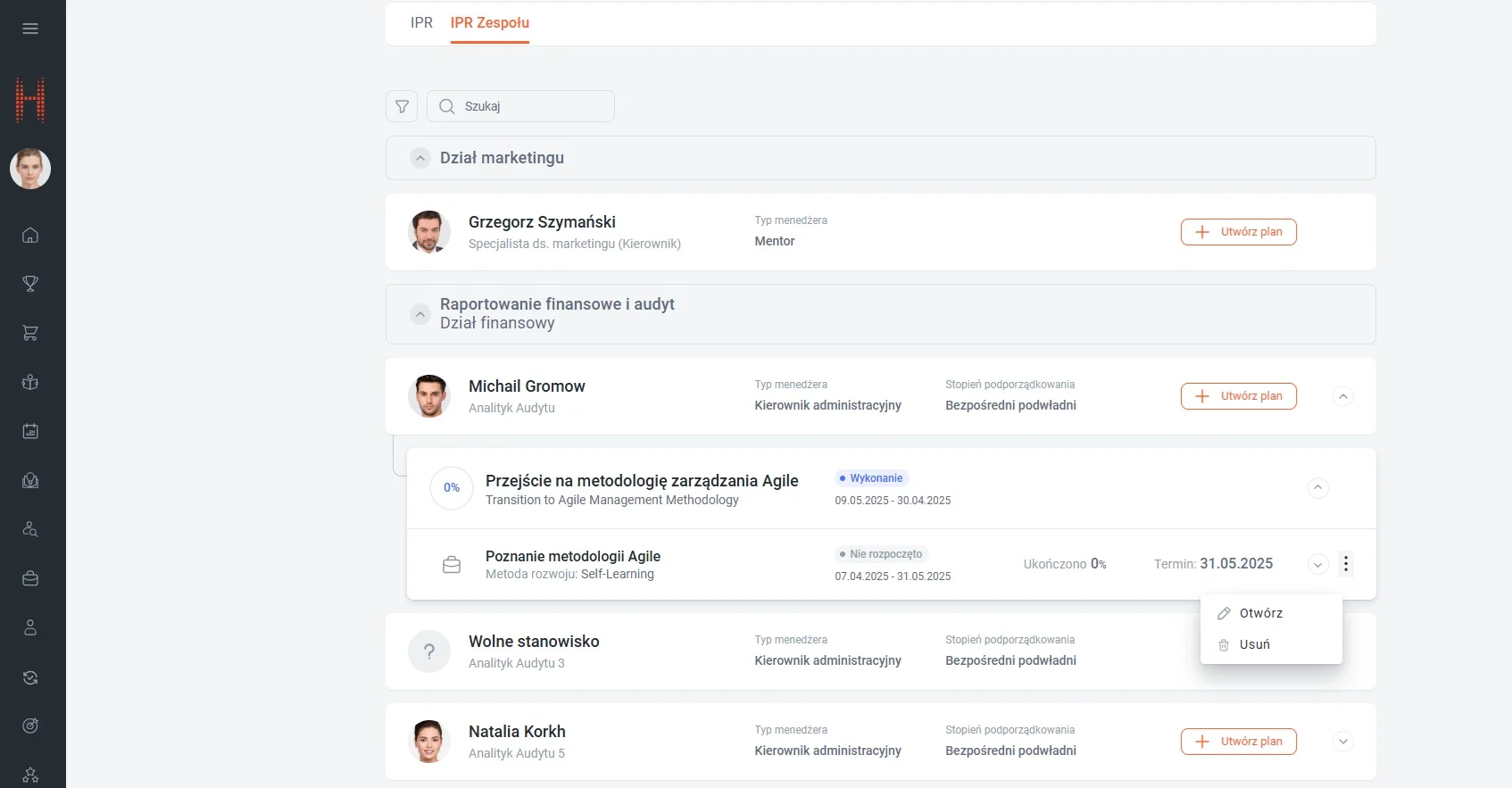Expand Natalia Korkh's row

click(x=1343, y=742)
